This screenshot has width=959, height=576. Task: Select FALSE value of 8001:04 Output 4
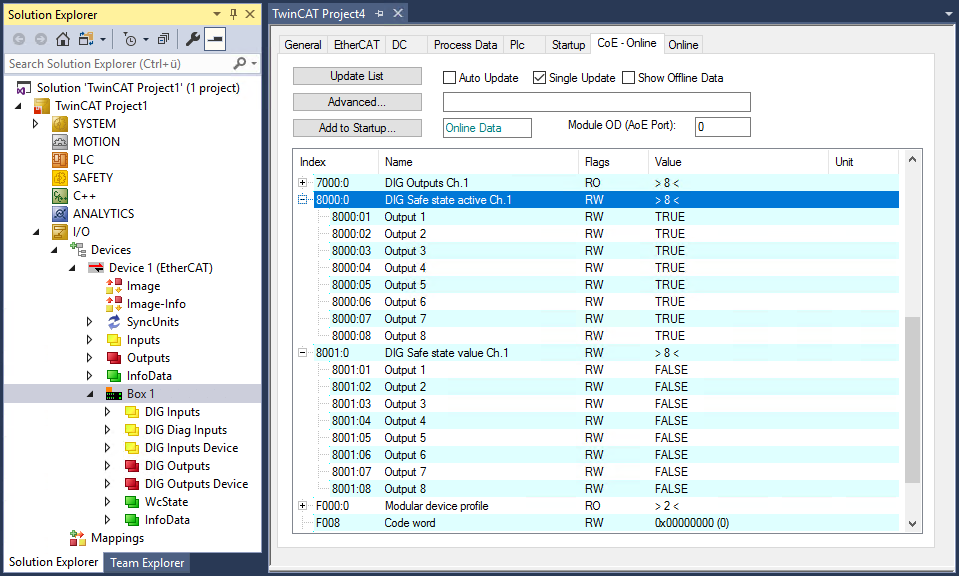click(x=671, y=421)
